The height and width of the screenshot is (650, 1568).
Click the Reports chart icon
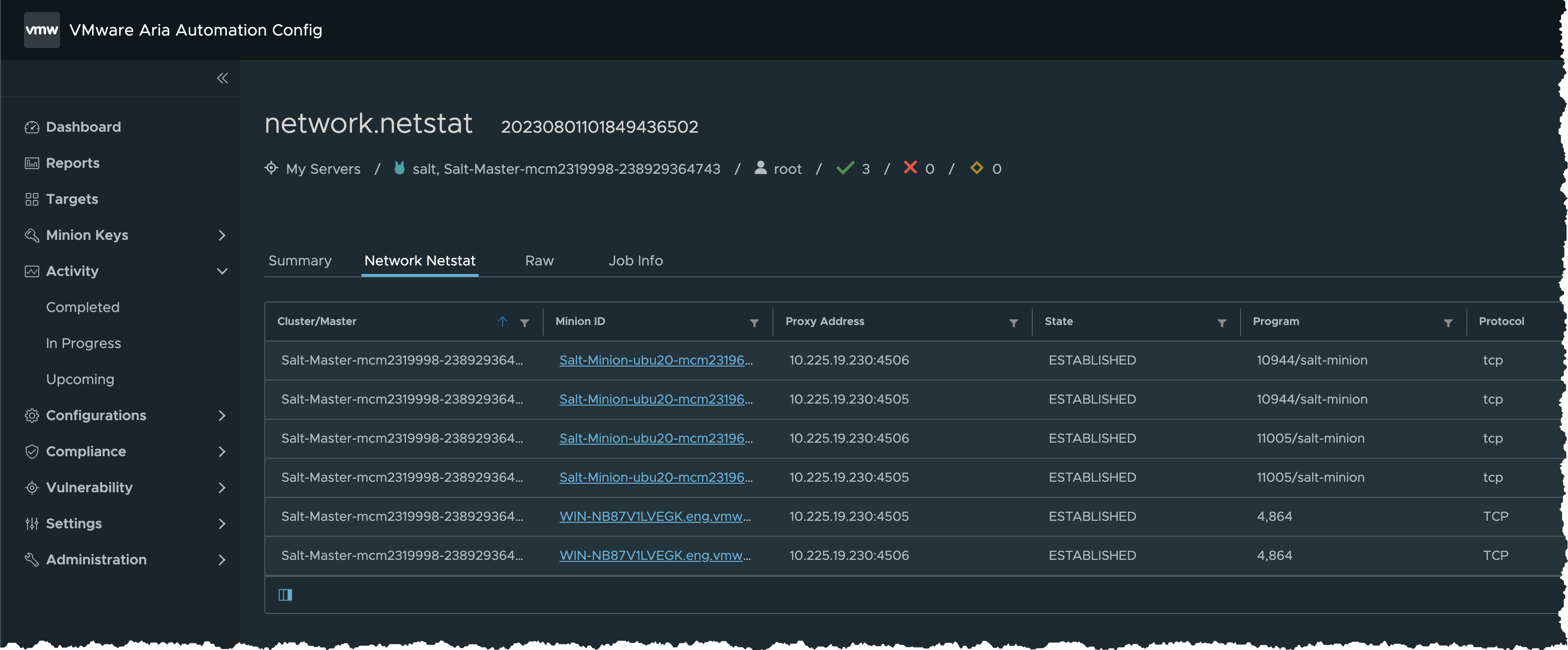click(x=32, y=162)
